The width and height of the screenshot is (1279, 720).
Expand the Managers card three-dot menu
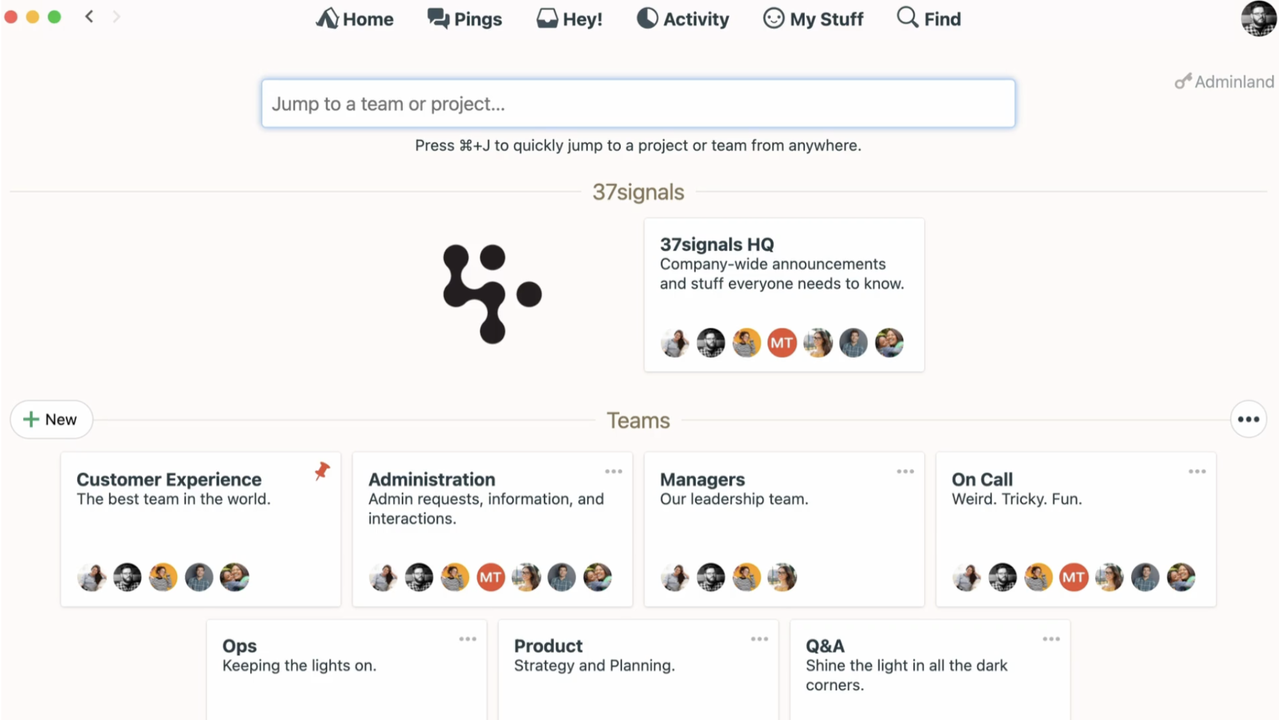[x=905, y=472]
